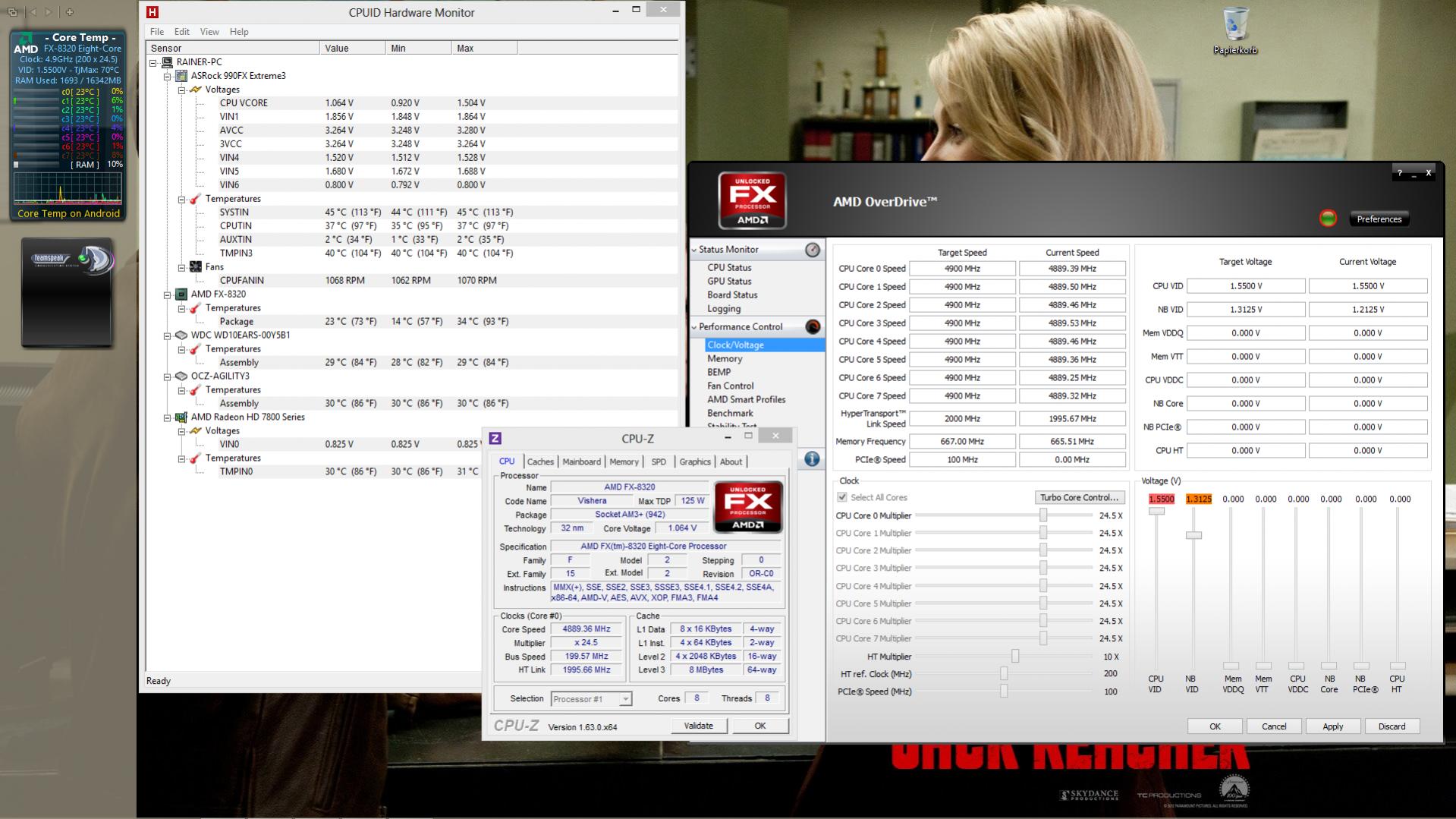The image size is (1456, 819).
Task: Collapse the Status Monitor section chevron
Action: [x=693, y=250]
